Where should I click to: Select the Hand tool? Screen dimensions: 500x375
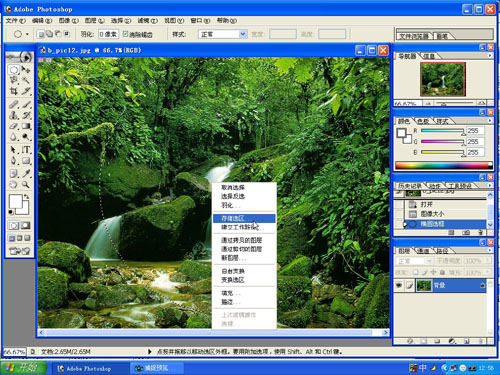(x=13, y=184)
